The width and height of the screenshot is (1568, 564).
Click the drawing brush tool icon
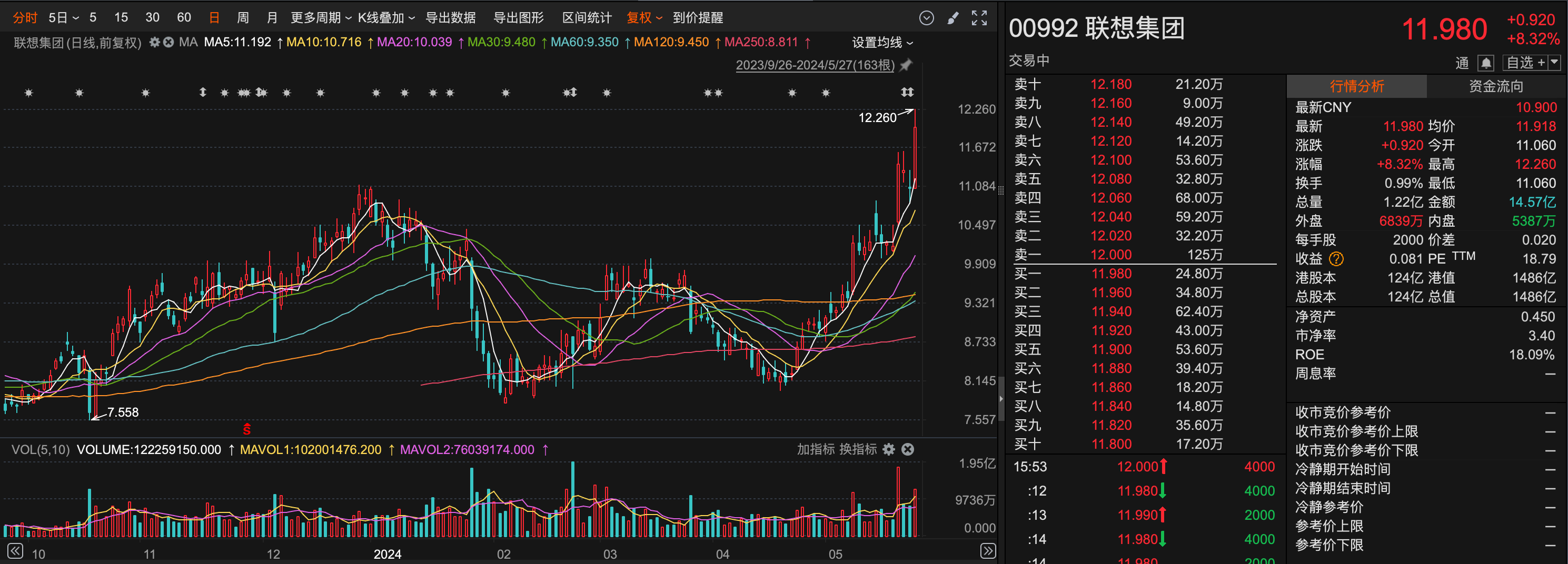pos(953,18)
